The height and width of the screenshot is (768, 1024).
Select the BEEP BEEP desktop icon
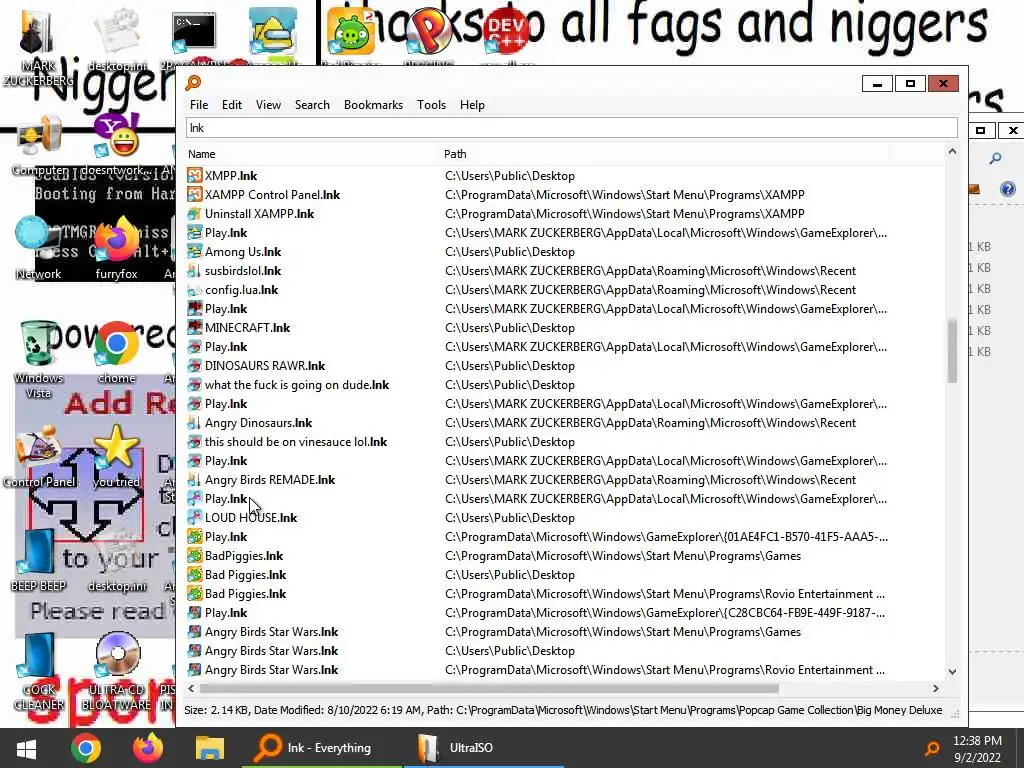(38, 560)
